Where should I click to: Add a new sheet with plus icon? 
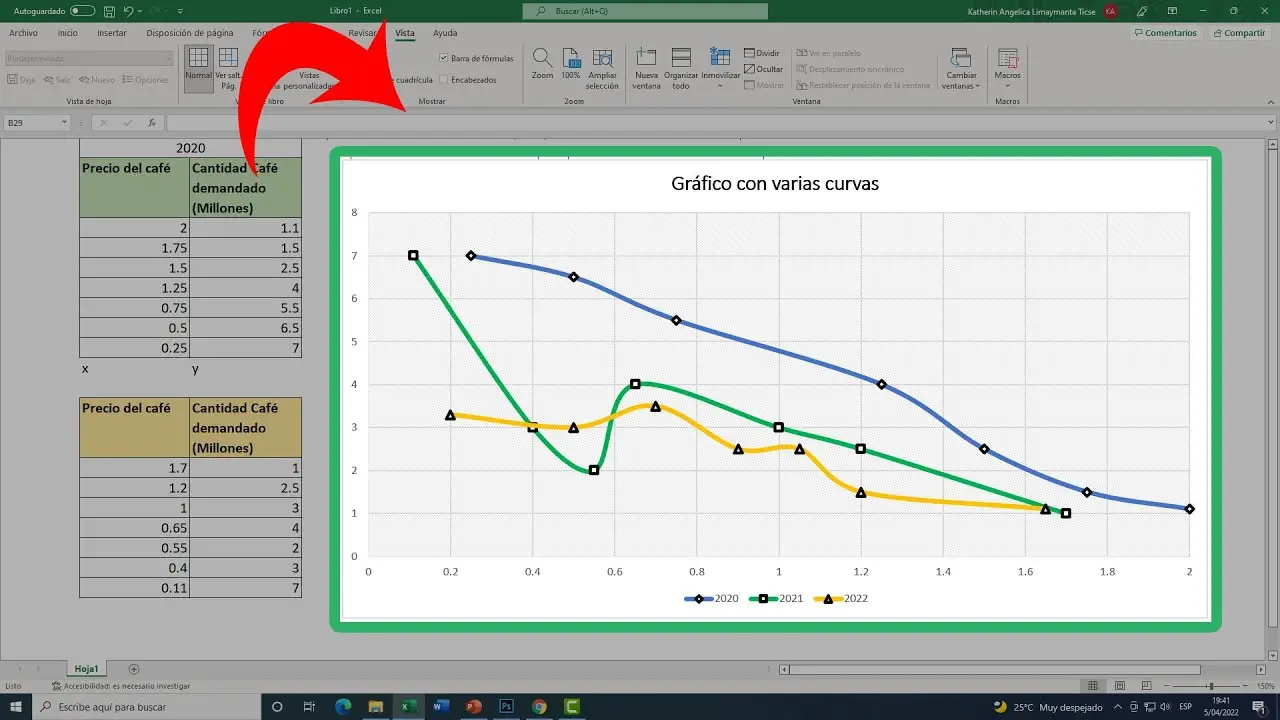[x=134, y=669]
